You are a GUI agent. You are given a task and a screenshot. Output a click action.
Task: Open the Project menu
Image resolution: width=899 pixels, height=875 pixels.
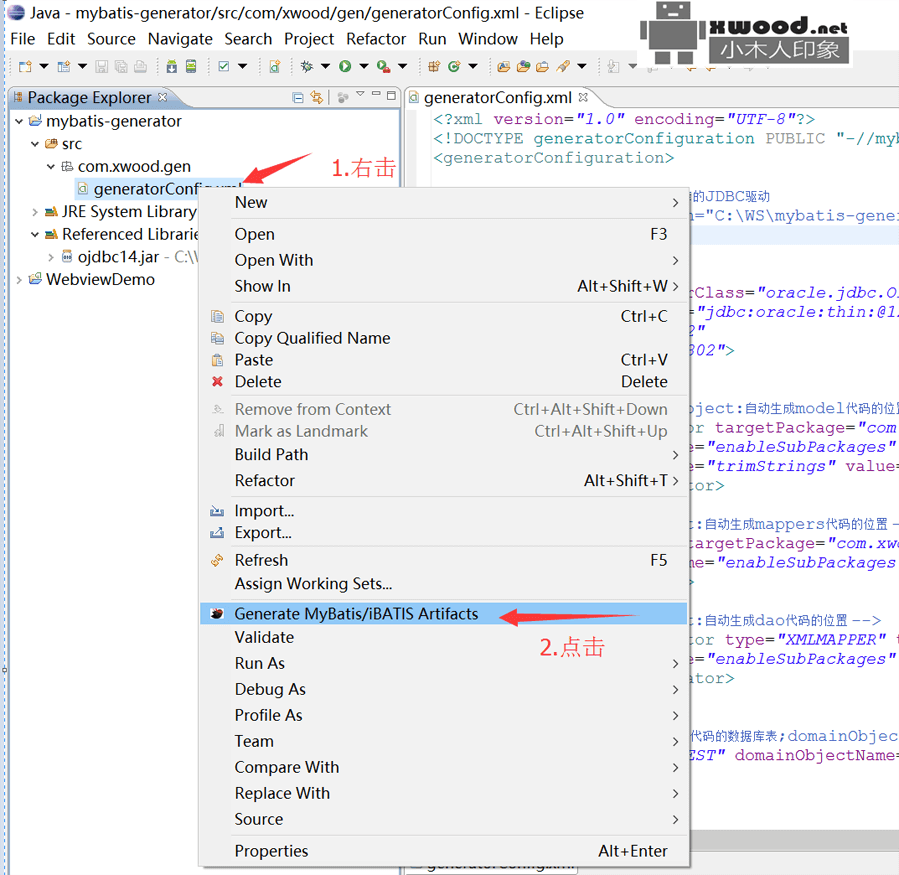pyautogui.click(x=309, y=39)
